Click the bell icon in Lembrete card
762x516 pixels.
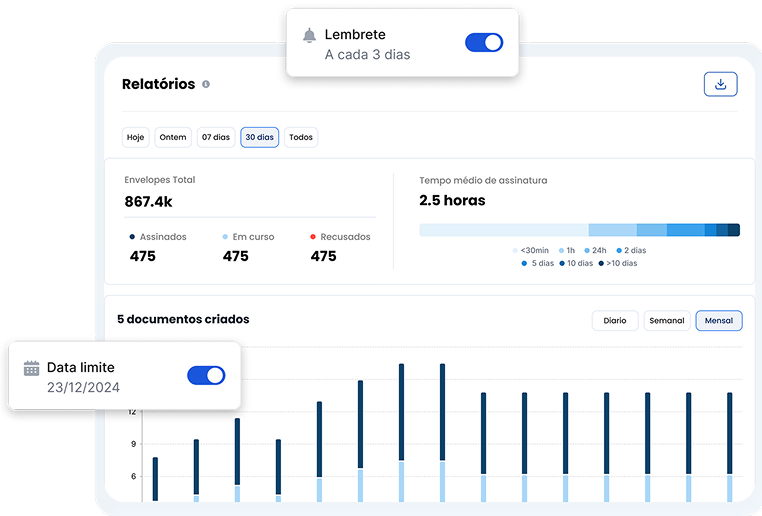point(310,35)
